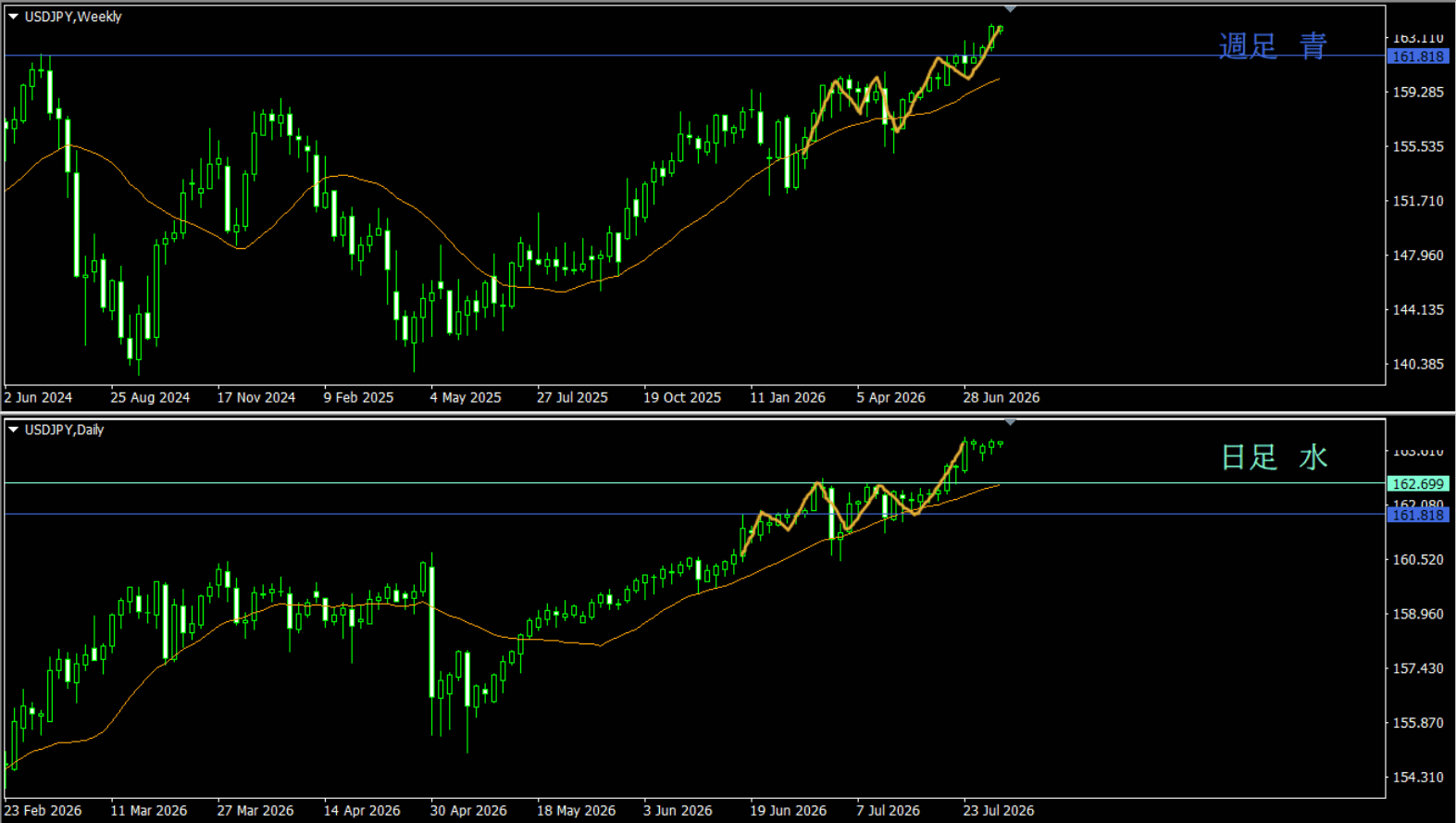
Task: Select the daily chart shift triangle marker
Action: point(1010,422)
